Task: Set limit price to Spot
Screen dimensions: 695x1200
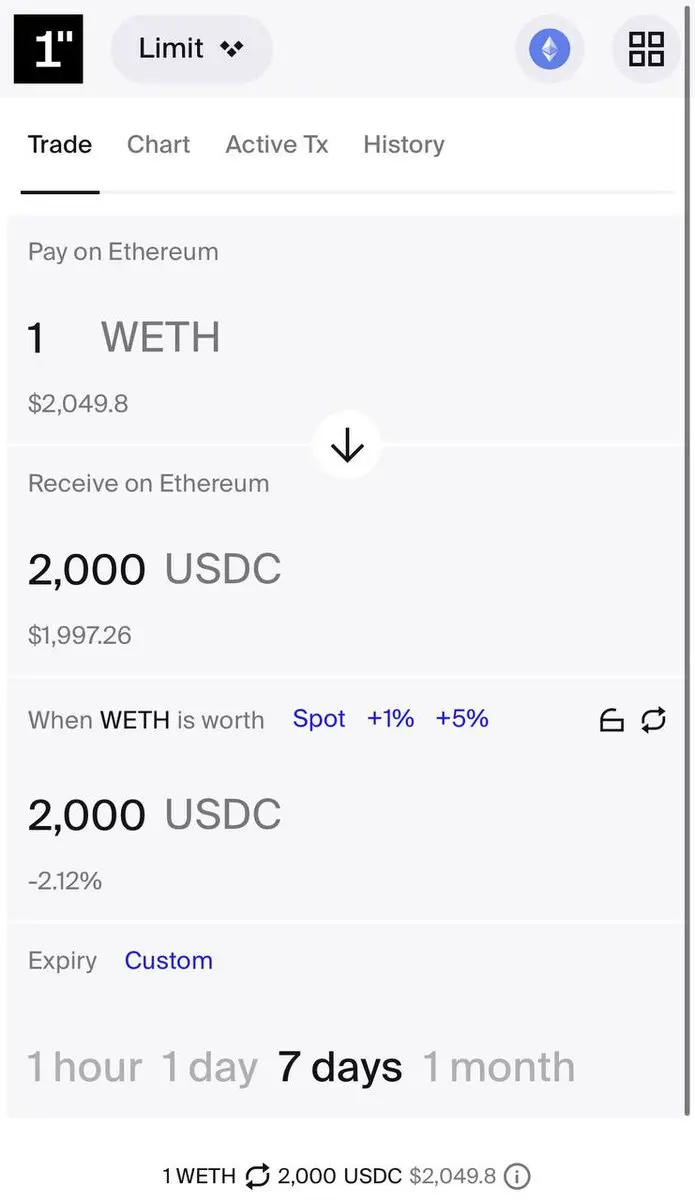Action: (319, 719)
